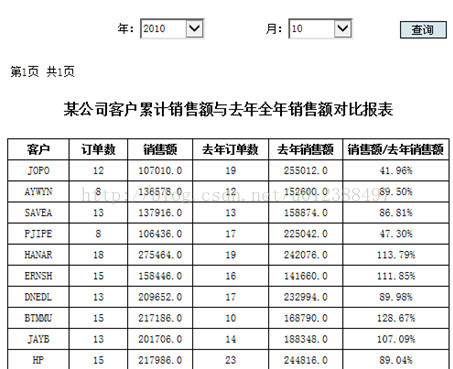This screenshot has height=369, width=453.
Task: Click the ratio cell 47.30%
Action: pos(396,234)
